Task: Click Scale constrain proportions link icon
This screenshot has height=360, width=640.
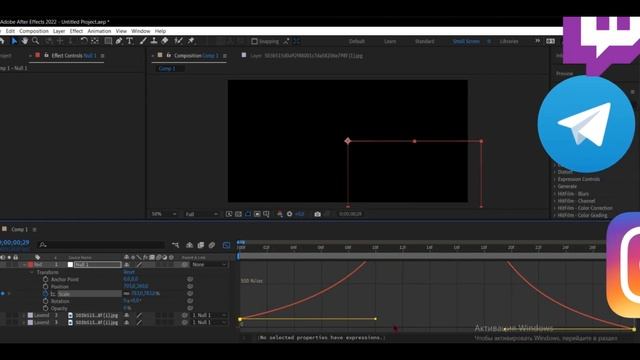Action: point(127,293)
